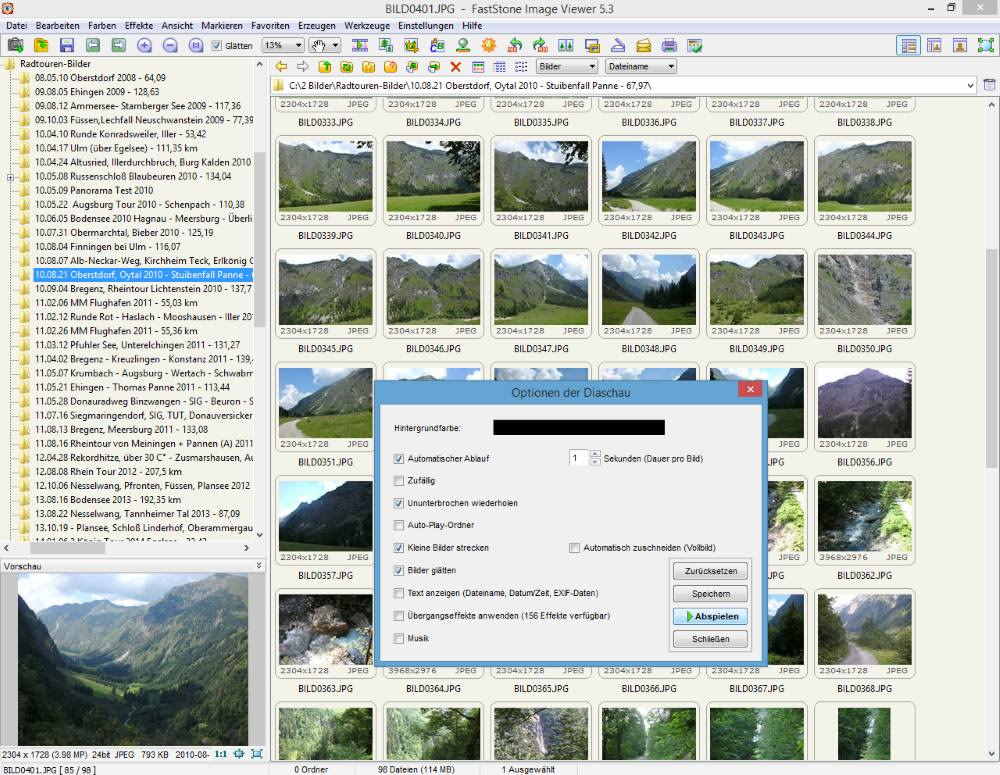Screen dimensions: 1000x775
Task: Click the rotate left icon
Action: 514,45
